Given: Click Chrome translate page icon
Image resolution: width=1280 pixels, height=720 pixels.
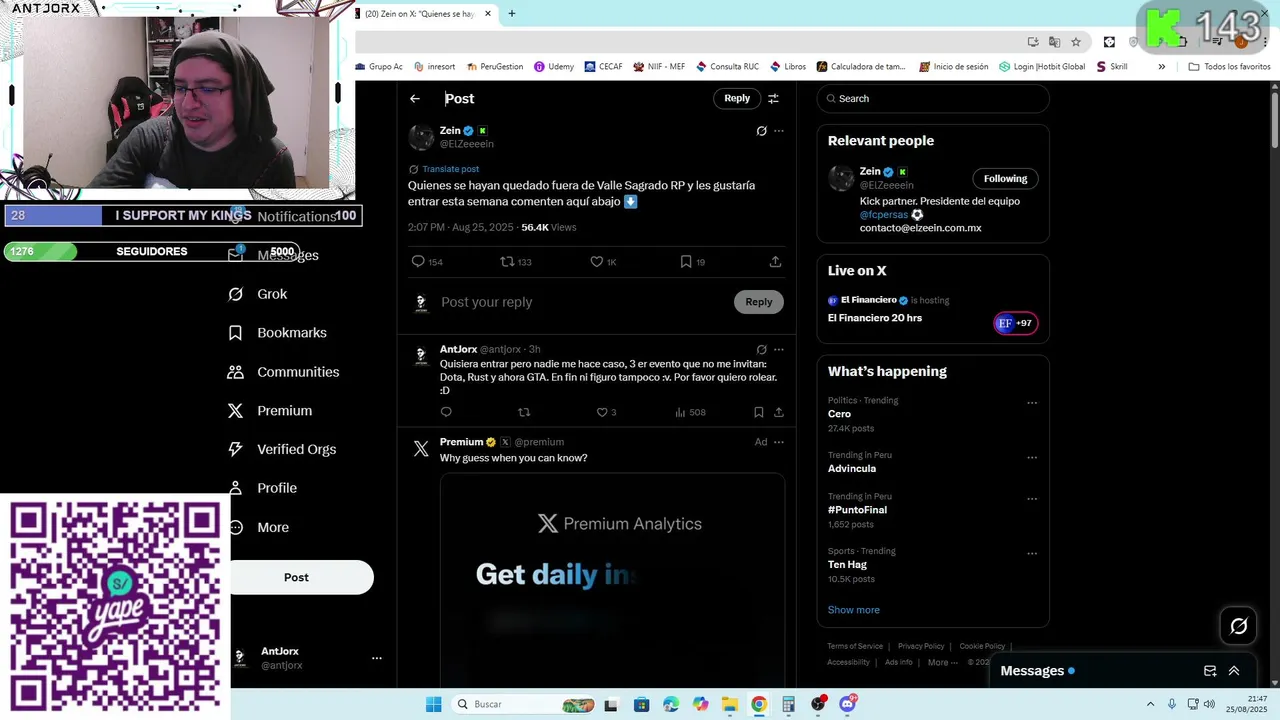Looking at the screenshot, I should (x=1054, y=42).
